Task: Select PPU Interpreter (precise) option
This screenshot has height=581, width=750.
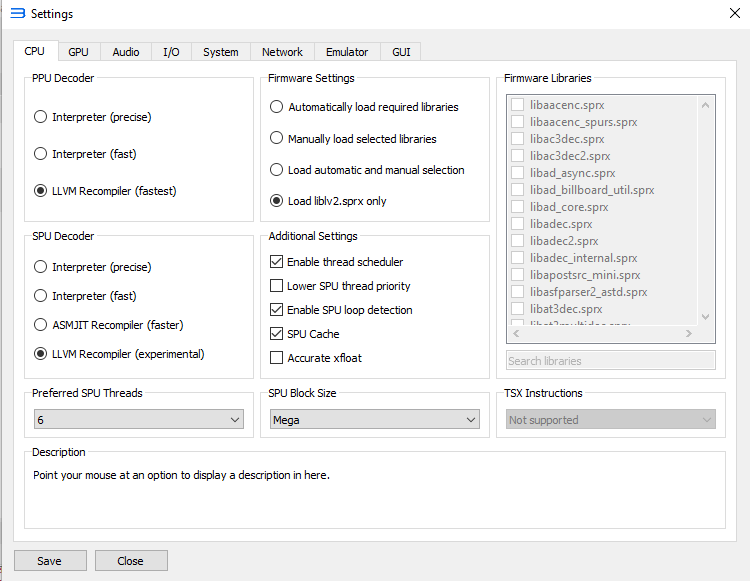Action: coord(40,117)
